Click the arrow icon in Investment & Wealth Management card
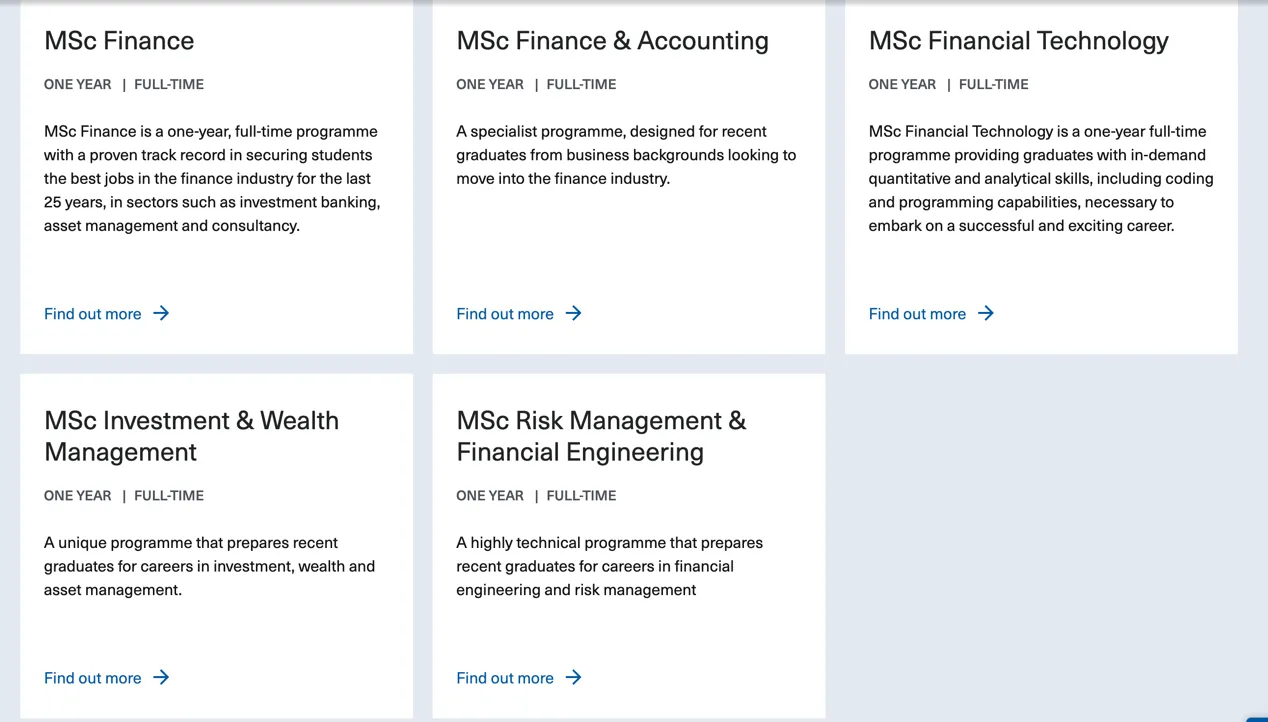 point(161,677)
